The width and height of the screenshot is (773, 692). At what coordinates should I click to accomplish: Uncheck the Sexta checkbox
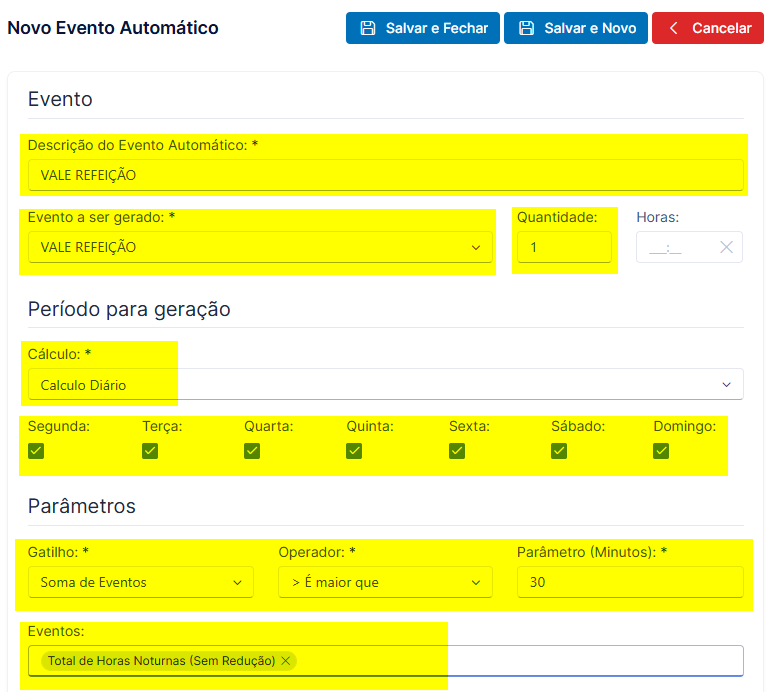[x=457, y=450]
